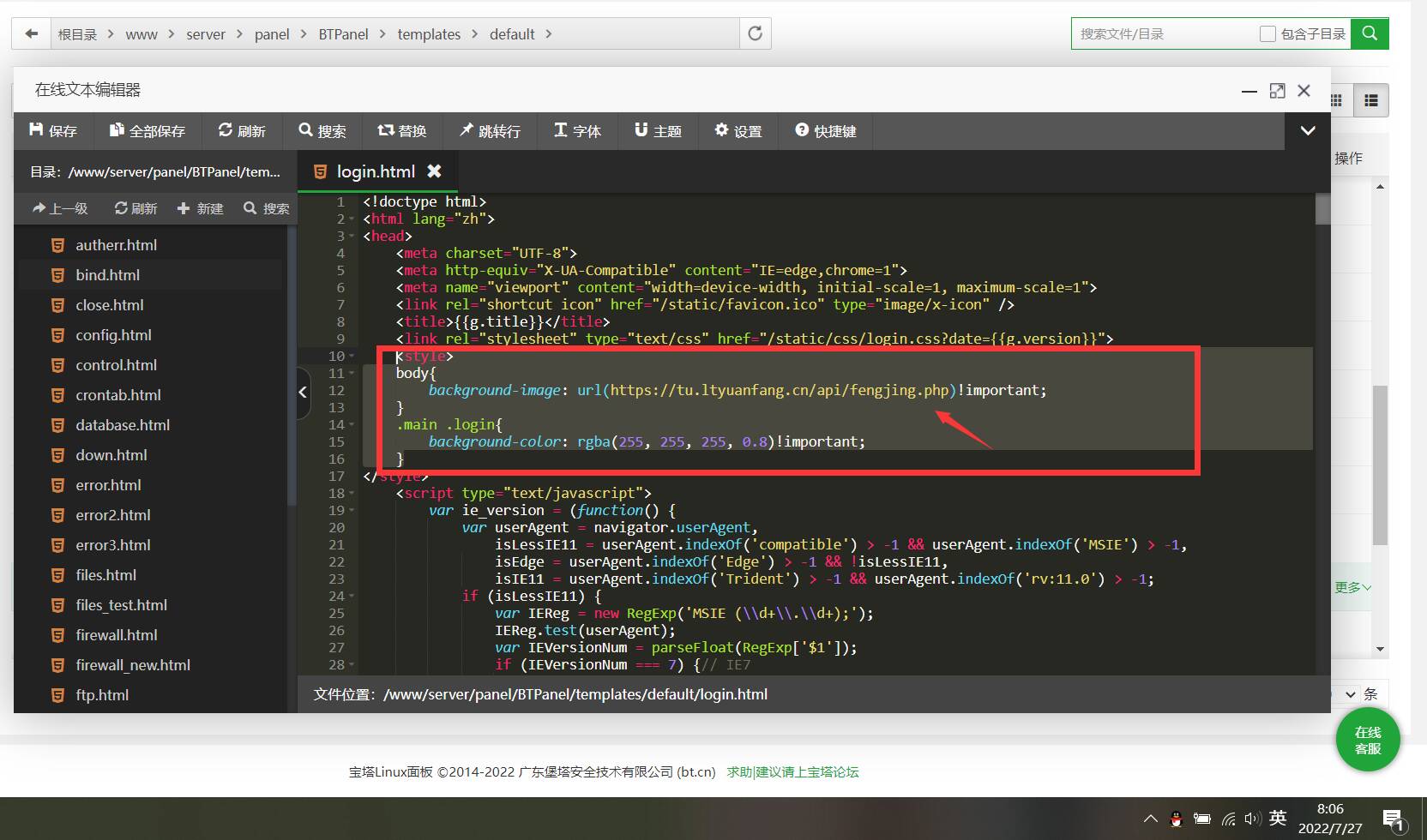
Task: Open the Replace (替换) tool
Action: 402,130
